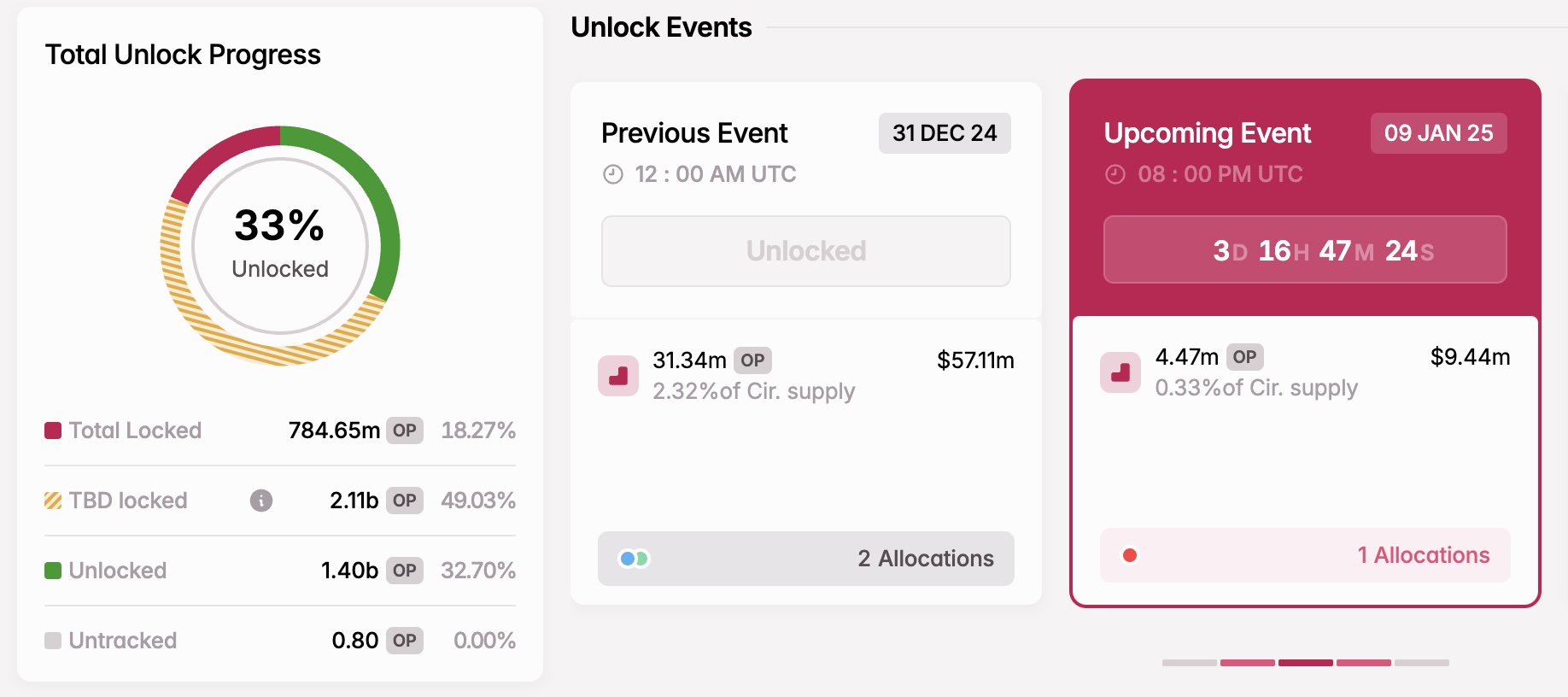Select the last gray carousel page indicator
The image size is (1568, 697).
[1422, 663]
